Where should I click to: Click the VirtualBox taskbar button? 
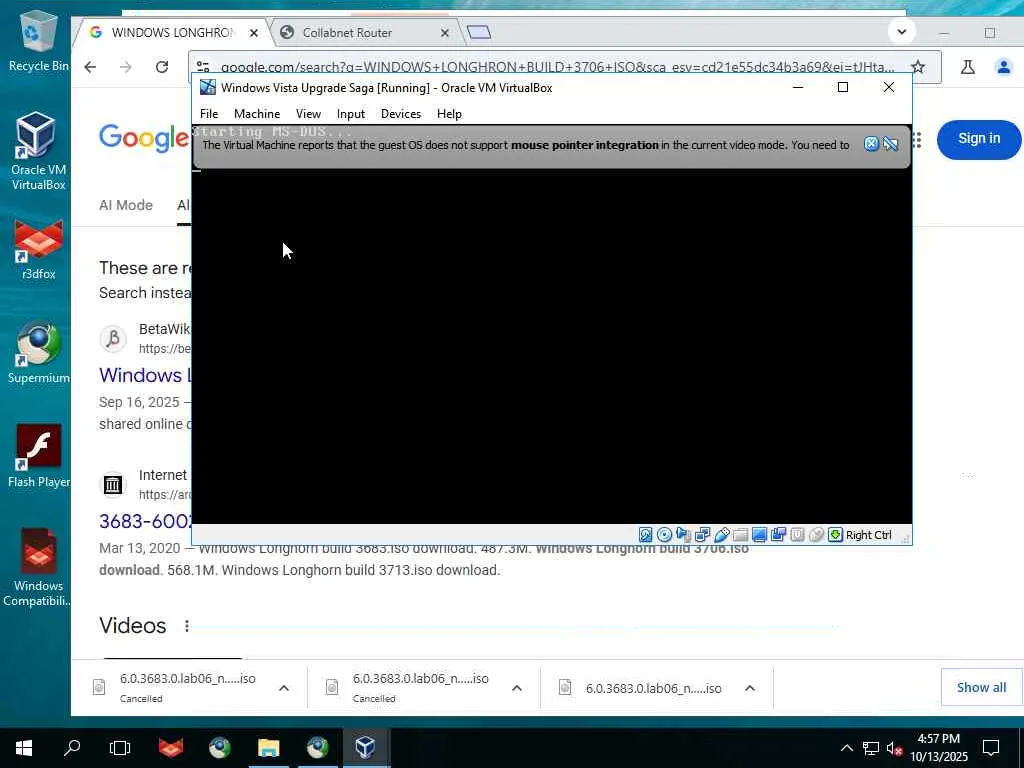coord(365,748)
